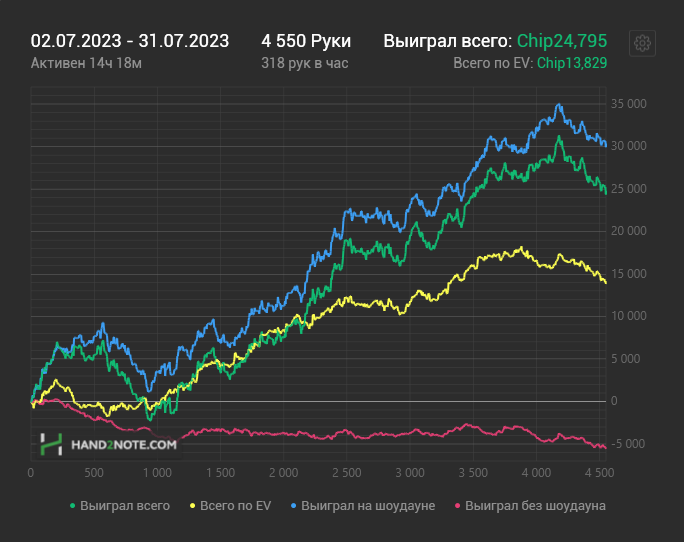Click the '25 000' Y-axis label
The width and height of the screenshot is (684, 542).
click(629, 189)
